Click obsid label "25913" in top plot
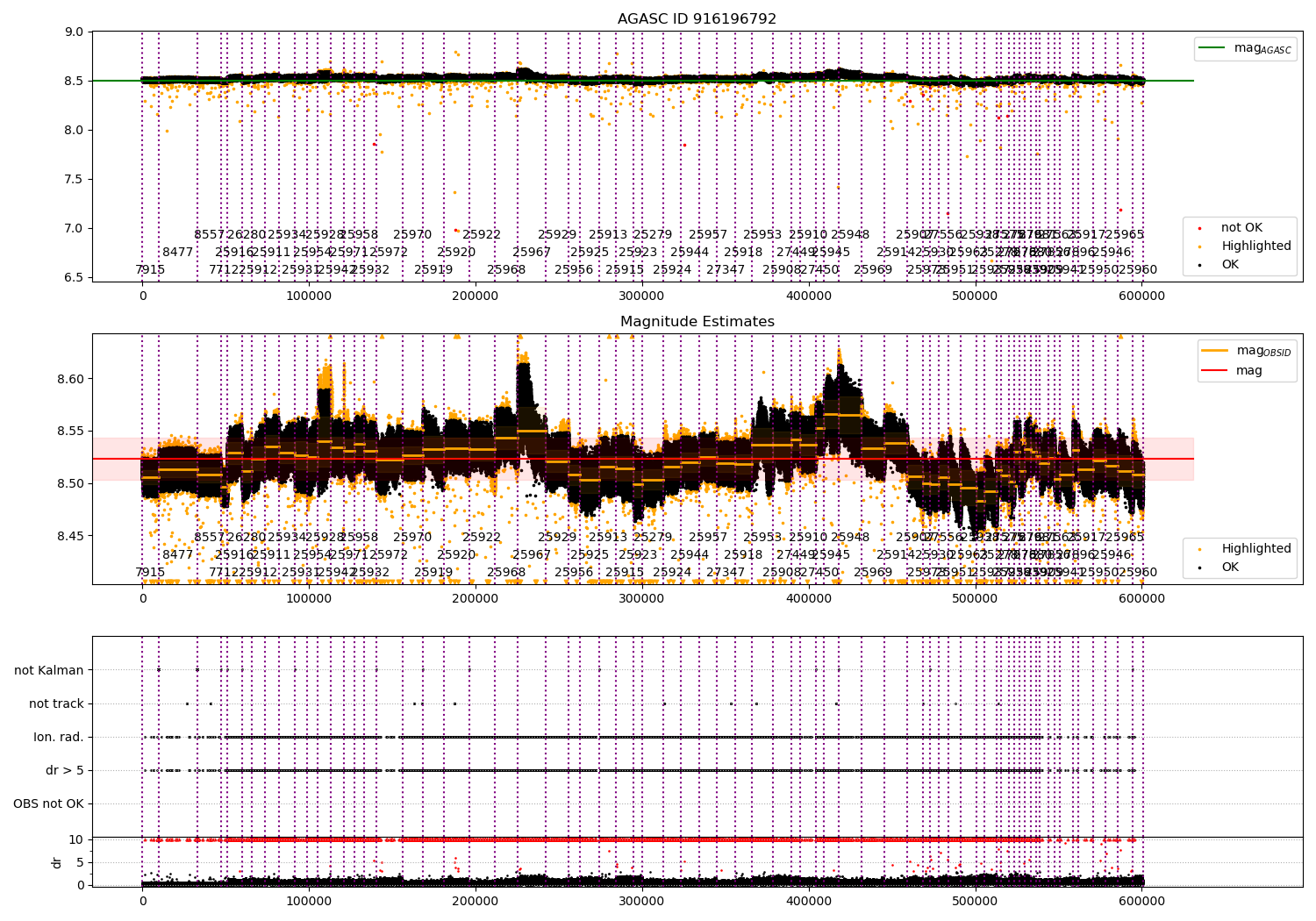Viewport: 1316px width, 921px height. [608, 235]
